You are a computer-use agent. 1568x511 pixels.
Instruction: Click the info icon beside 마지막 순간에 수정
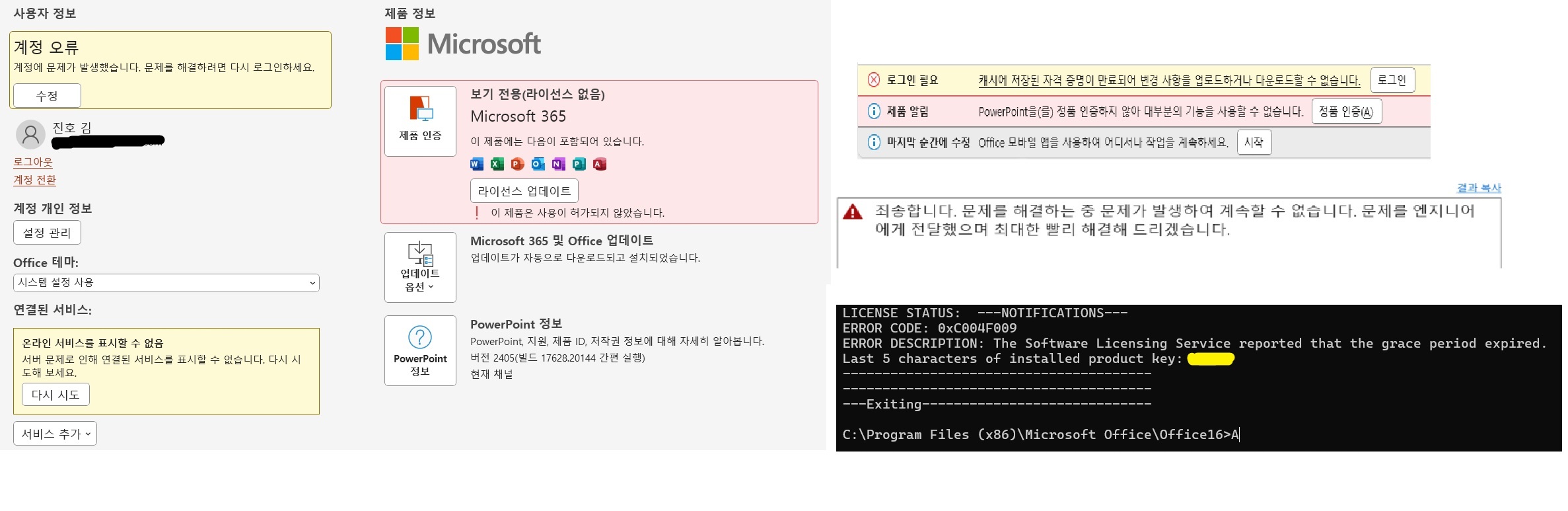tap(874, 142)
